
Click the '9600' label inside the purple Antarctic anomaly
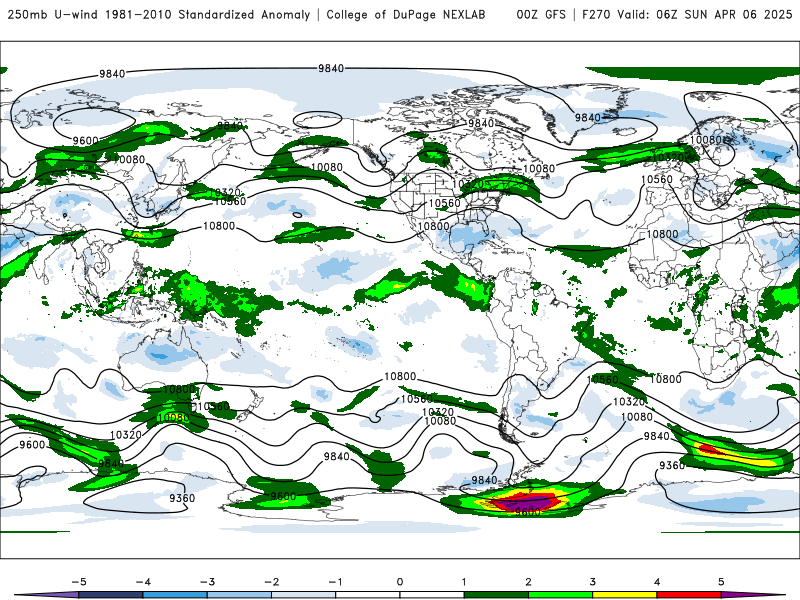point(528,512)
